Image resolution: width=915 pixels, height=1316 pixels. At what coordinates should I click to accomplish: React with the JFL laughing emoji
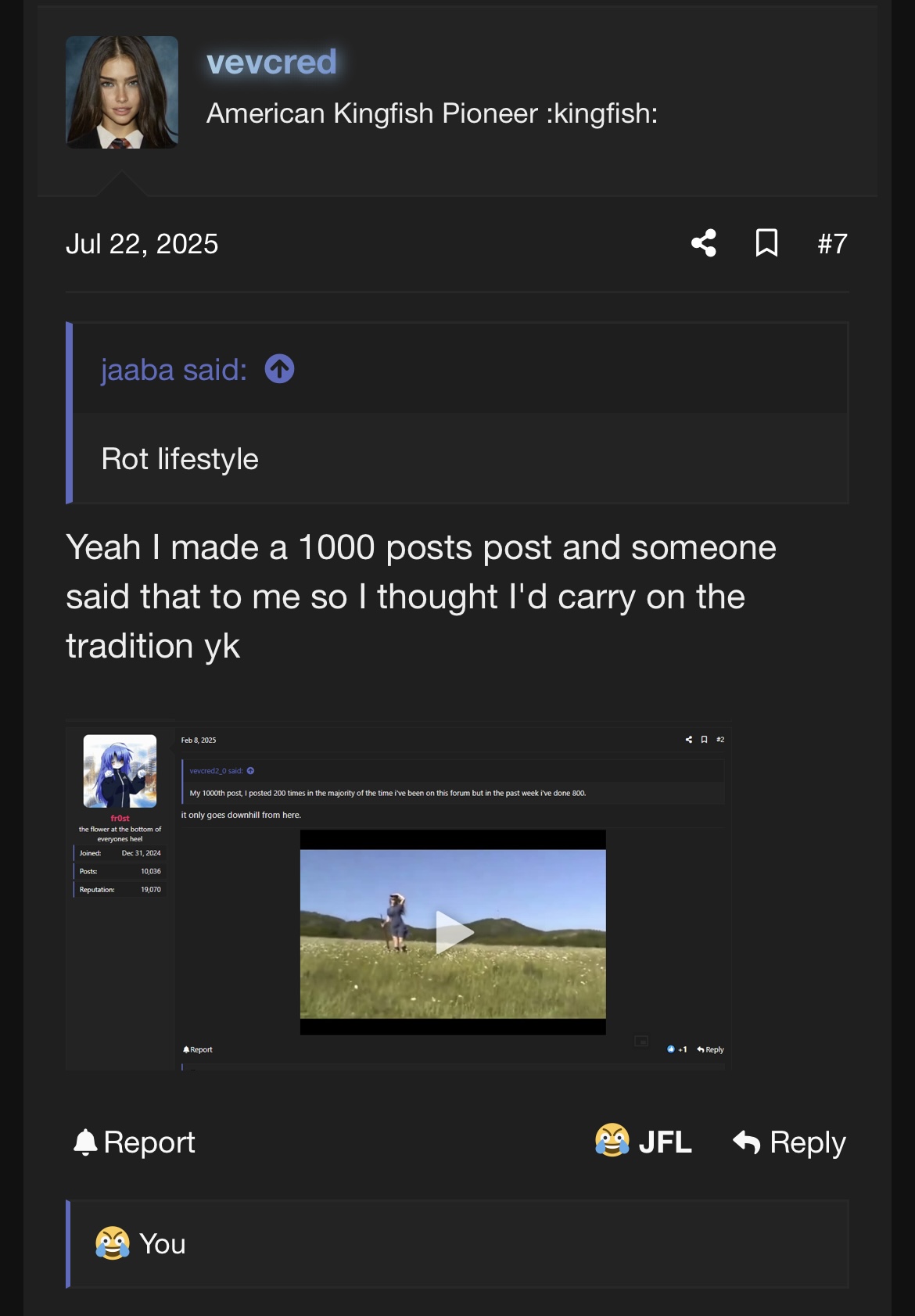click(612, 1141)
